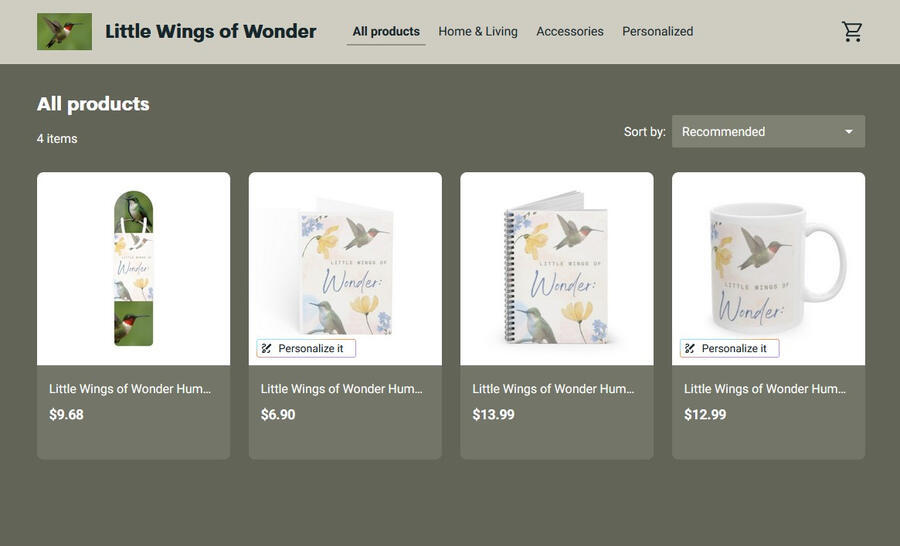Select the All products tab
Image resolution: width=900 pixels, height=546 pixels.
(386, 32)
